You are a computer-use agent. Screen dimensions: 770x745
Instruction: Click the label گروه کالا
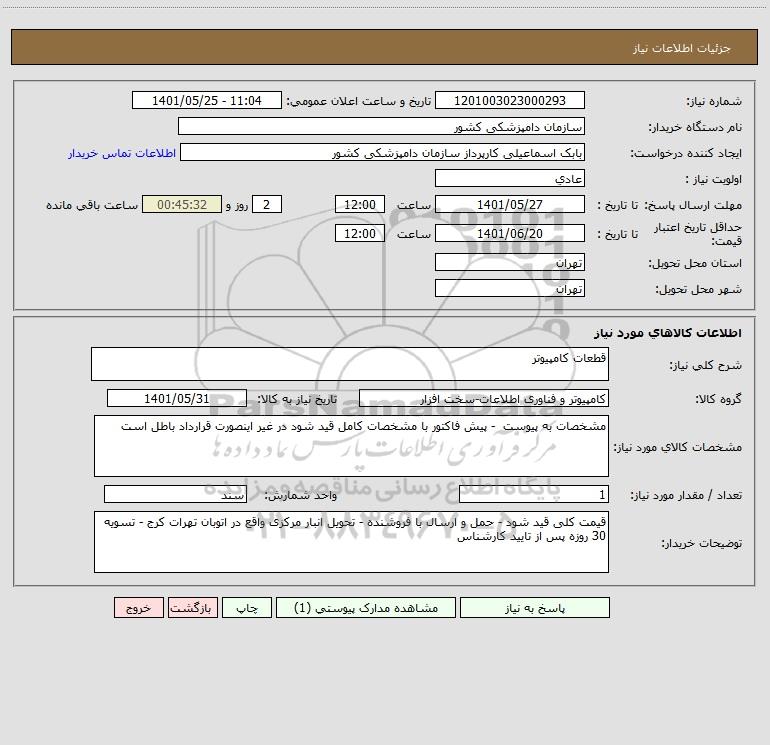point(718,399)
